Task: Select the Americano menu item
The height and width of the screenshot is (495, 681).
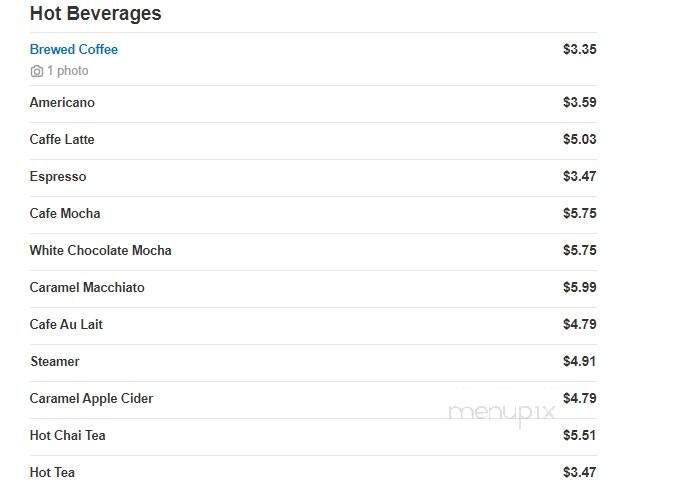Action: (62, 103)
